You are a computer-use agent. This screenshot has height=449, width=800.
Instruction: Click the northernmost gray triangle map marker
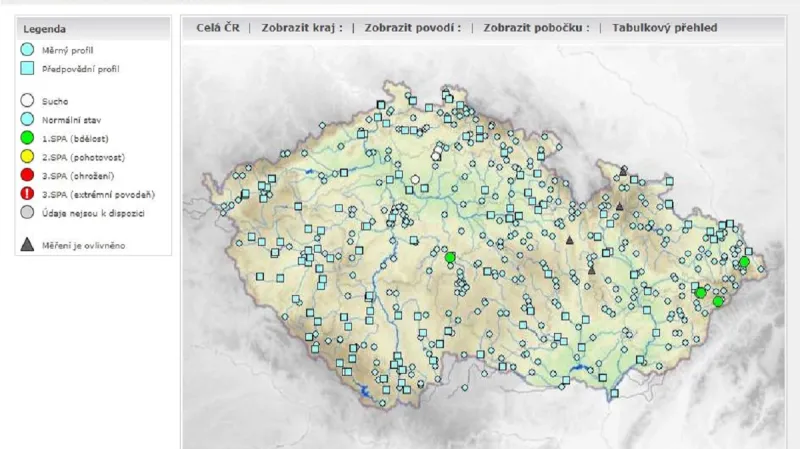[624, 170]
